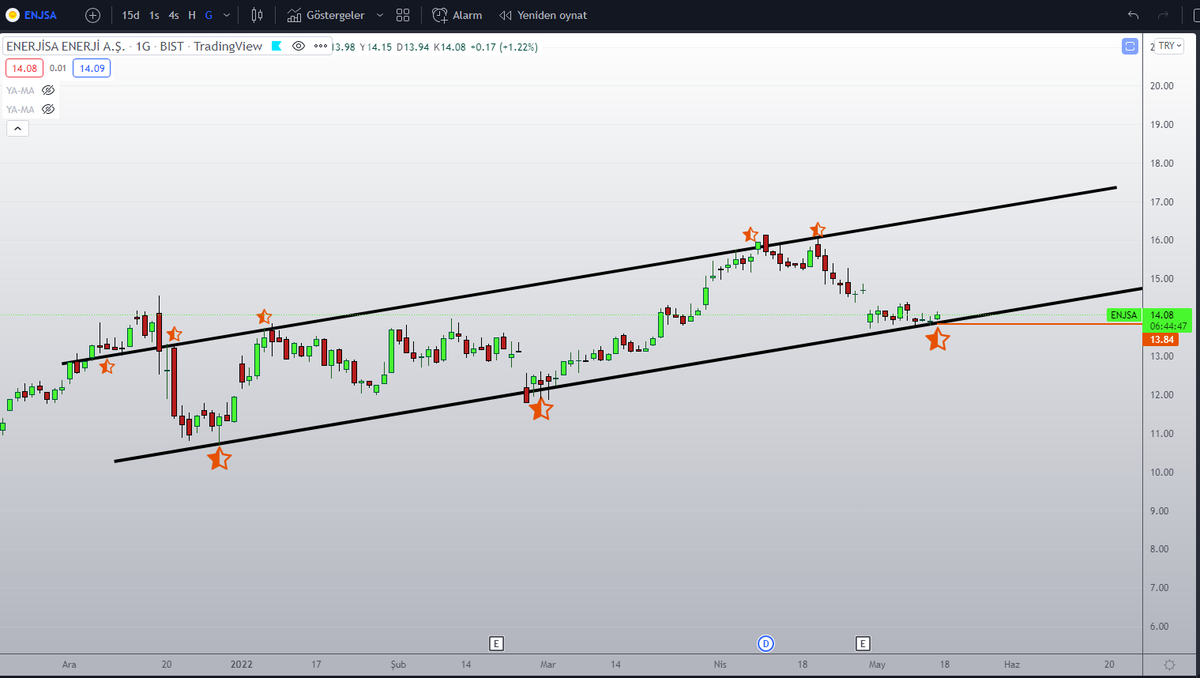The width and height of the screenshot is (1200, 678).
Task: Click the add symbol plus icon
Action: (93, 15)
